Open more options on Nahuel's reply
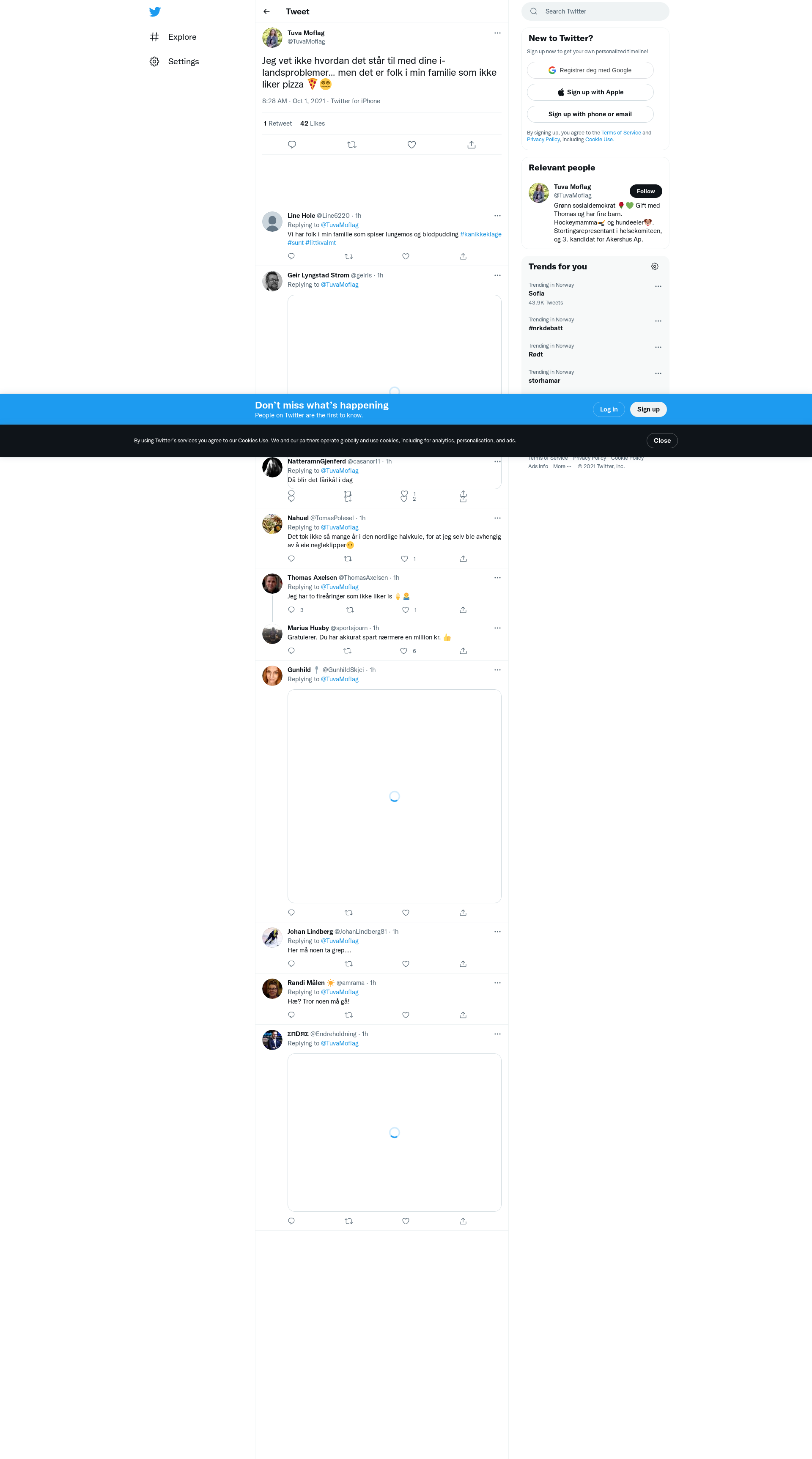 pyautogui.click(x=497, y=518)
